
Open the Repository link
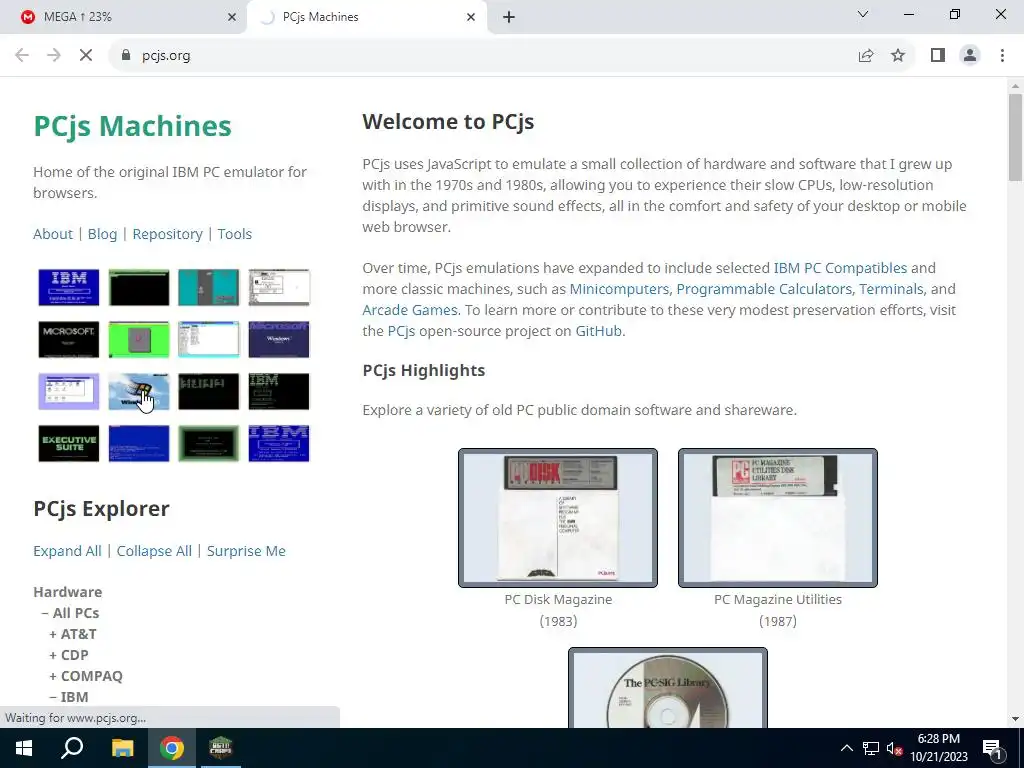(167, 234)
